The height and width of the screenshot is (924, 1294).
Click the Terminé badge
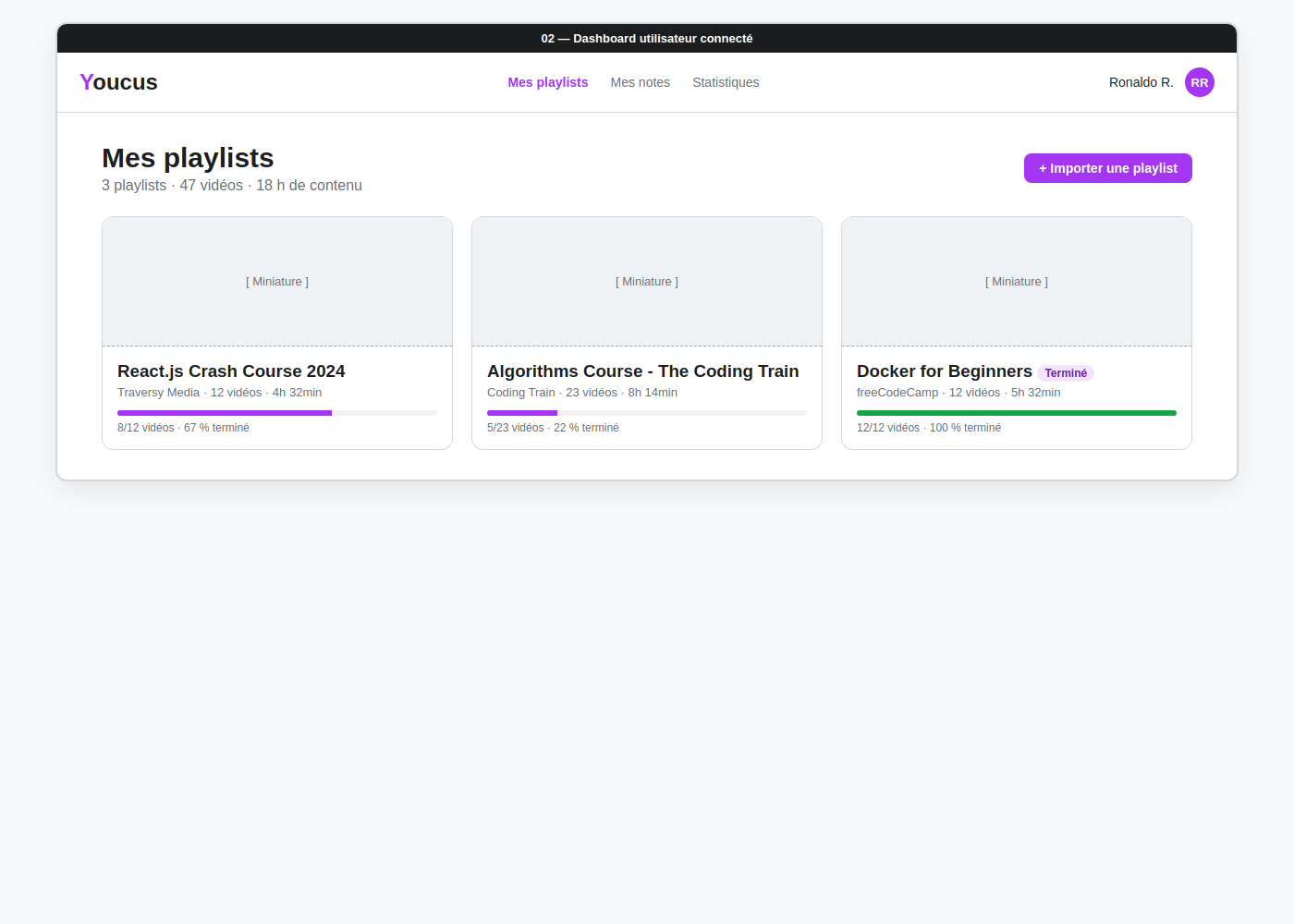1066,373
